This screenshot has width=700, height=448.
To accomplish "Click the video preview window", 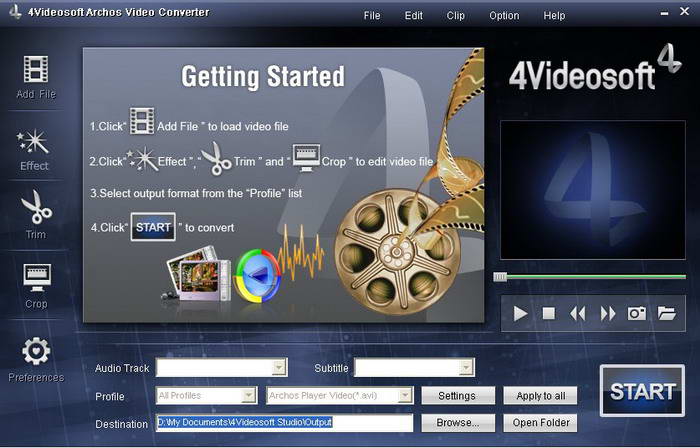I will pyautogui.click(x=593, y=190).
